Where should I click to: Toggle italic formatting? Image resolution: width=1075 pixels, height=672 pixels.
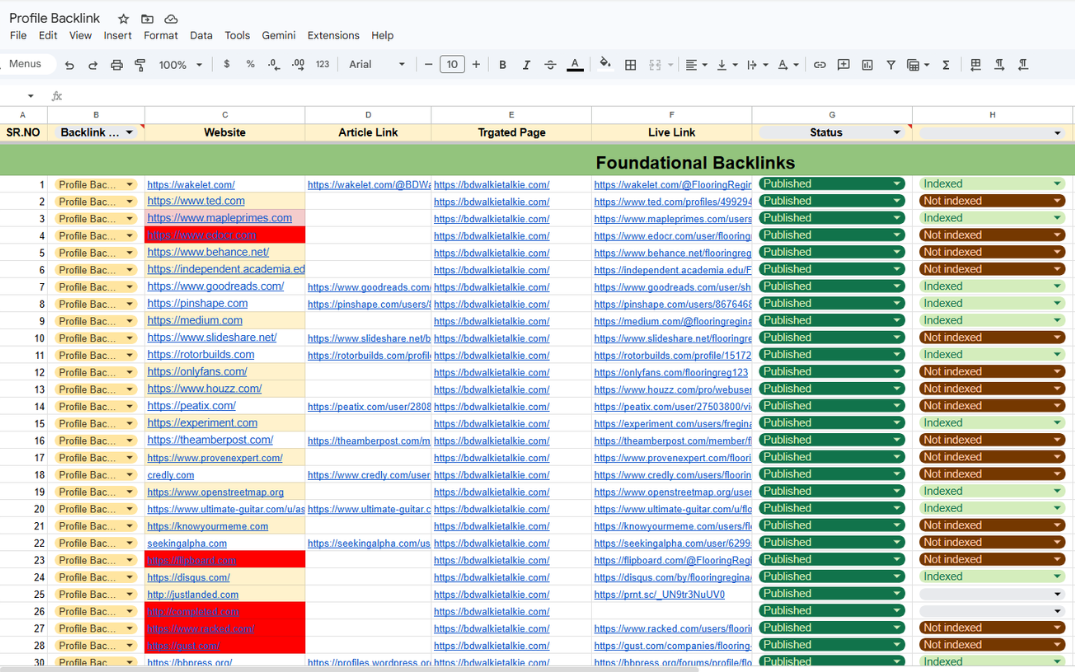526,65
